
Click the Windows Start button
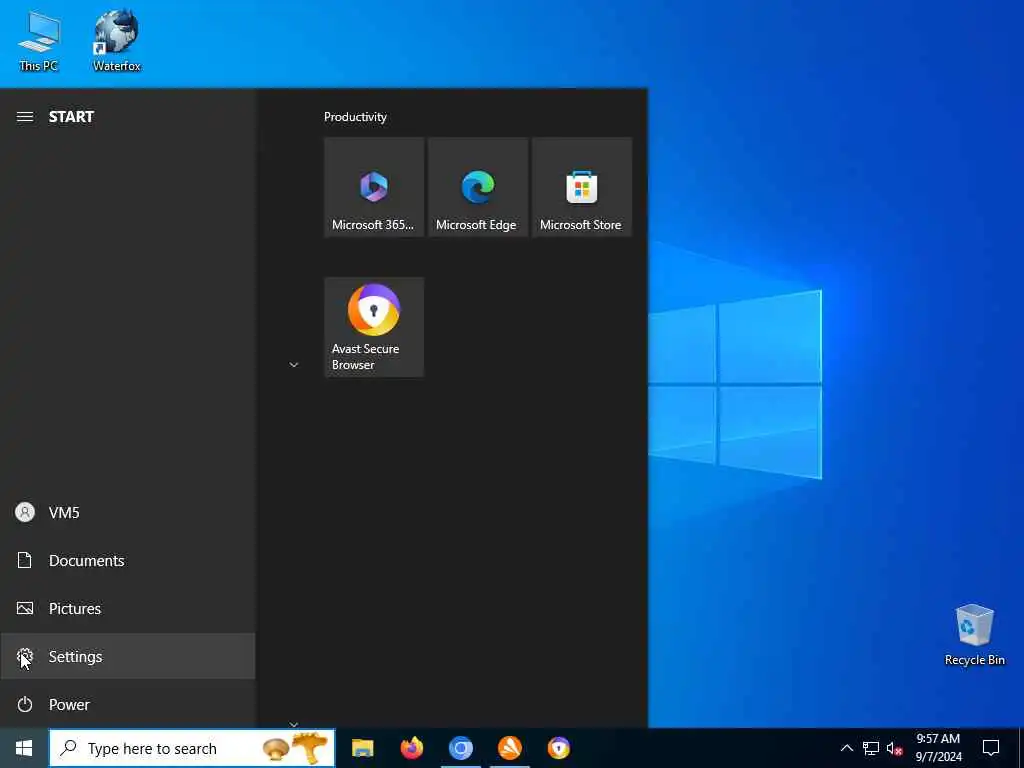[24, 748]
